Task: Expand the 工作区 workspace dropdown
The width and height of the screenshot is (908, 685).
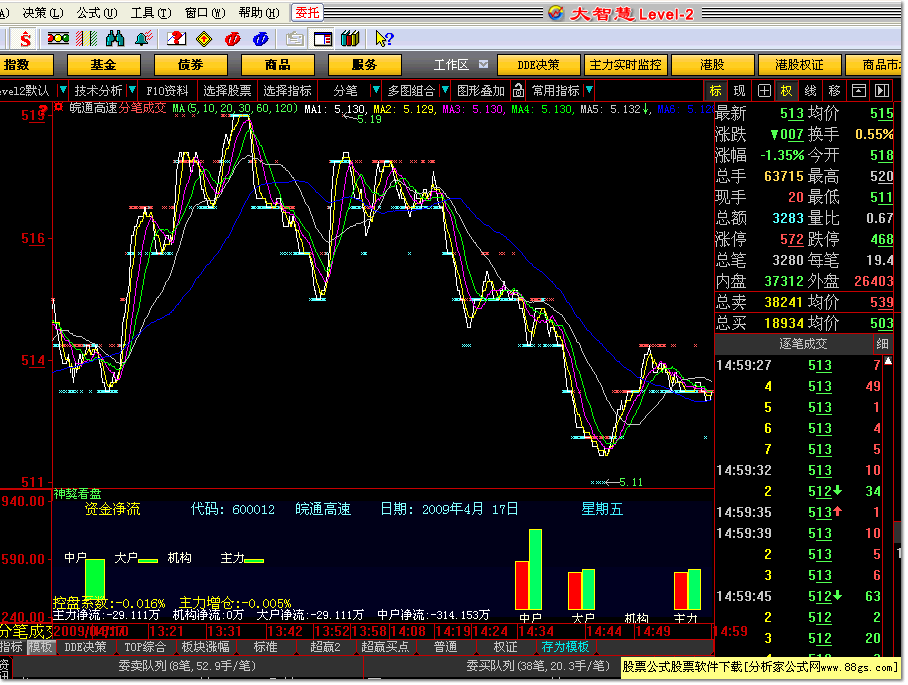Action: pos(484,64)
